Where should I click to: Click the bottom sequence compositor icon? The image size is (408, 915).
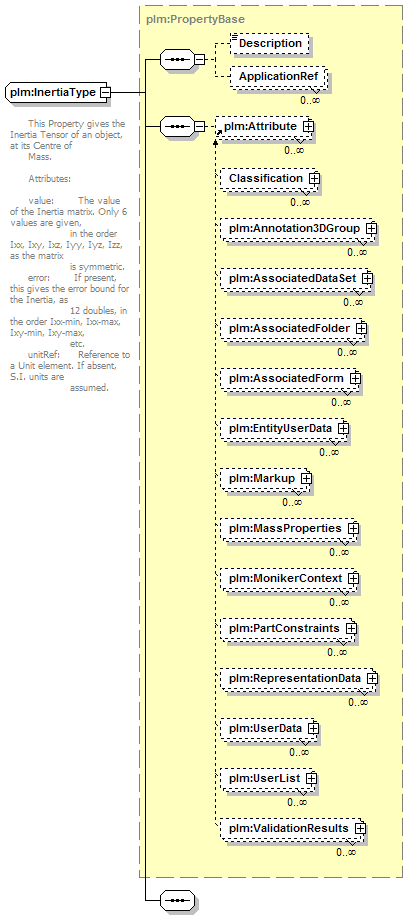(177, 899)
